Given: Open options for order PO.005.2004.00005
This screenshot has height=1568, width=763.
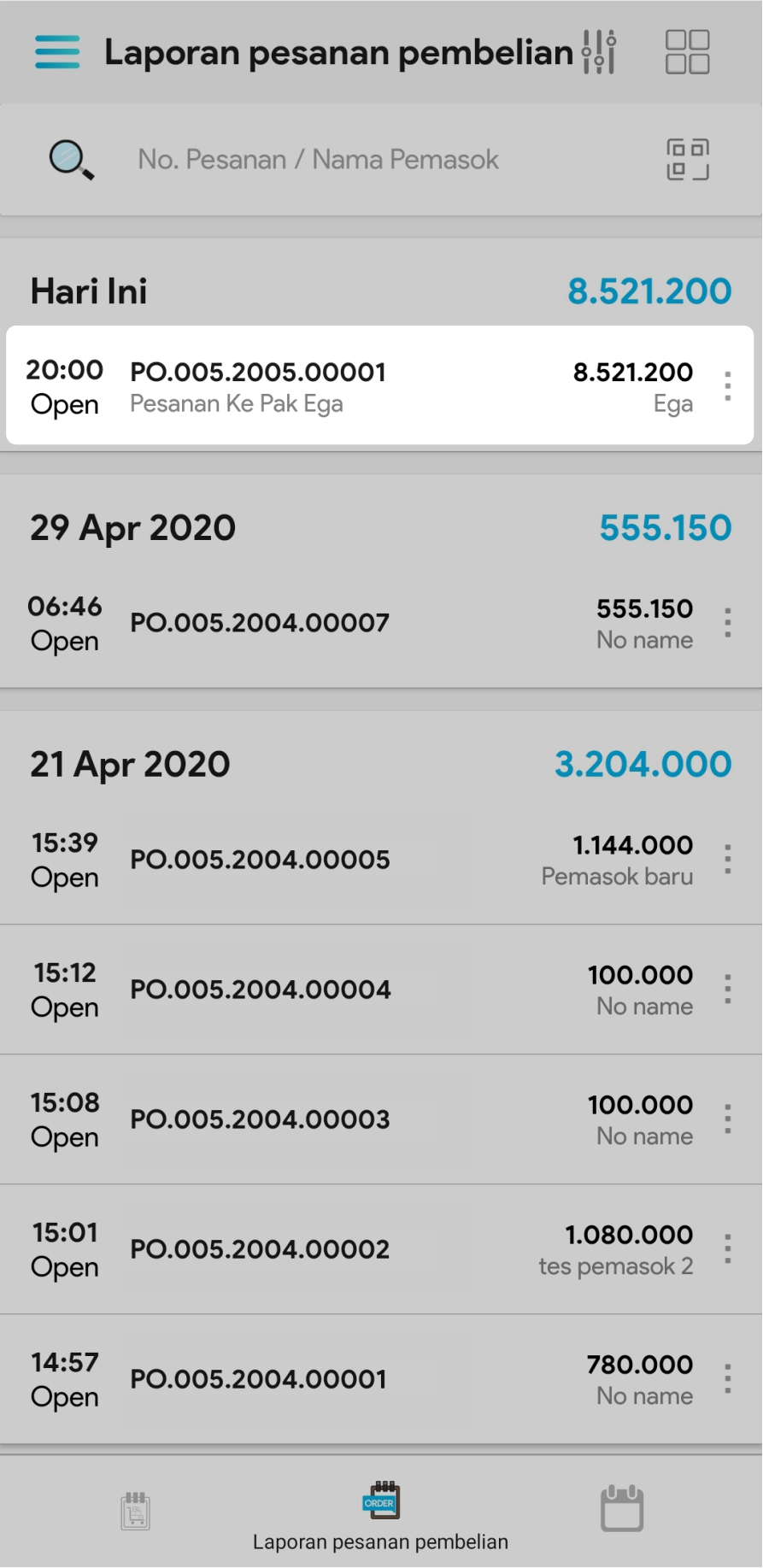Looking at the screenshot, I should point(727,859).
